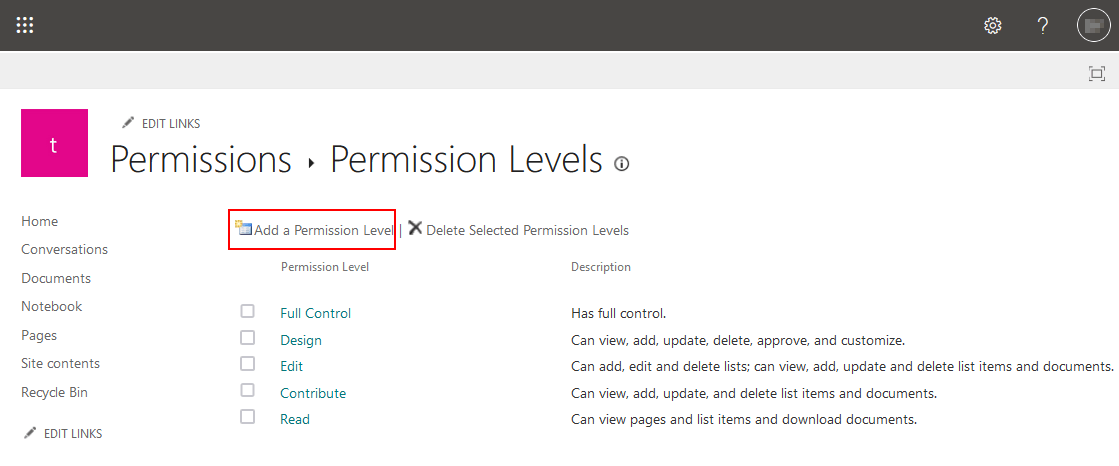The height and width of the screenshot is (466, 1119).
Task: Open the user account avatar menu
Action: click(1094, 26)
